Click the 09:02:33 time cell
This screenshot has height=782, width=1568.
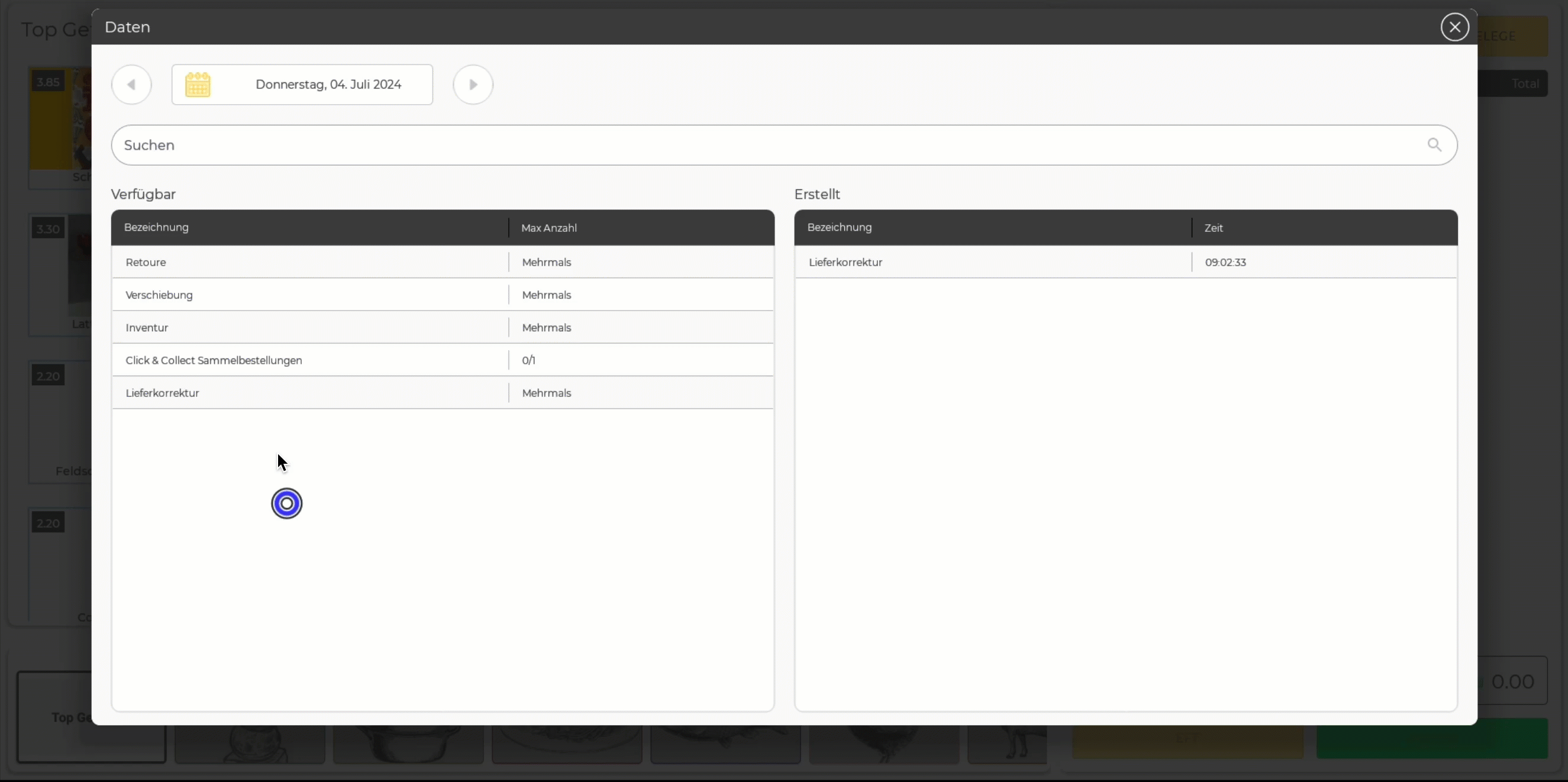click(x=1225, y=262)
